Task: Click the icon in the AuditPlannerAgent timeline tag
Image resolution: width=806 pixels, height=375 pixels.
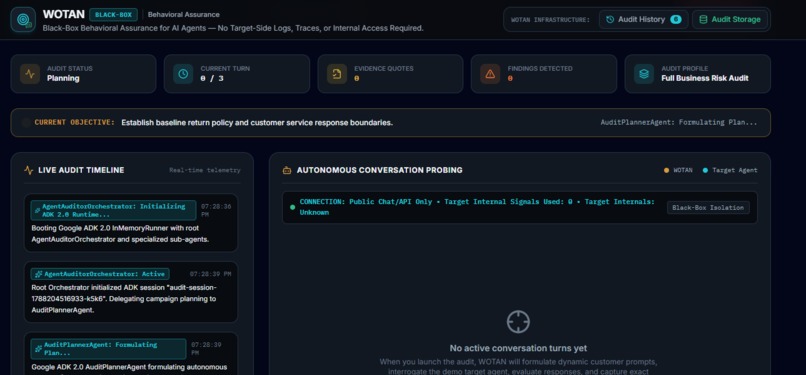Action: coord(39,349)
